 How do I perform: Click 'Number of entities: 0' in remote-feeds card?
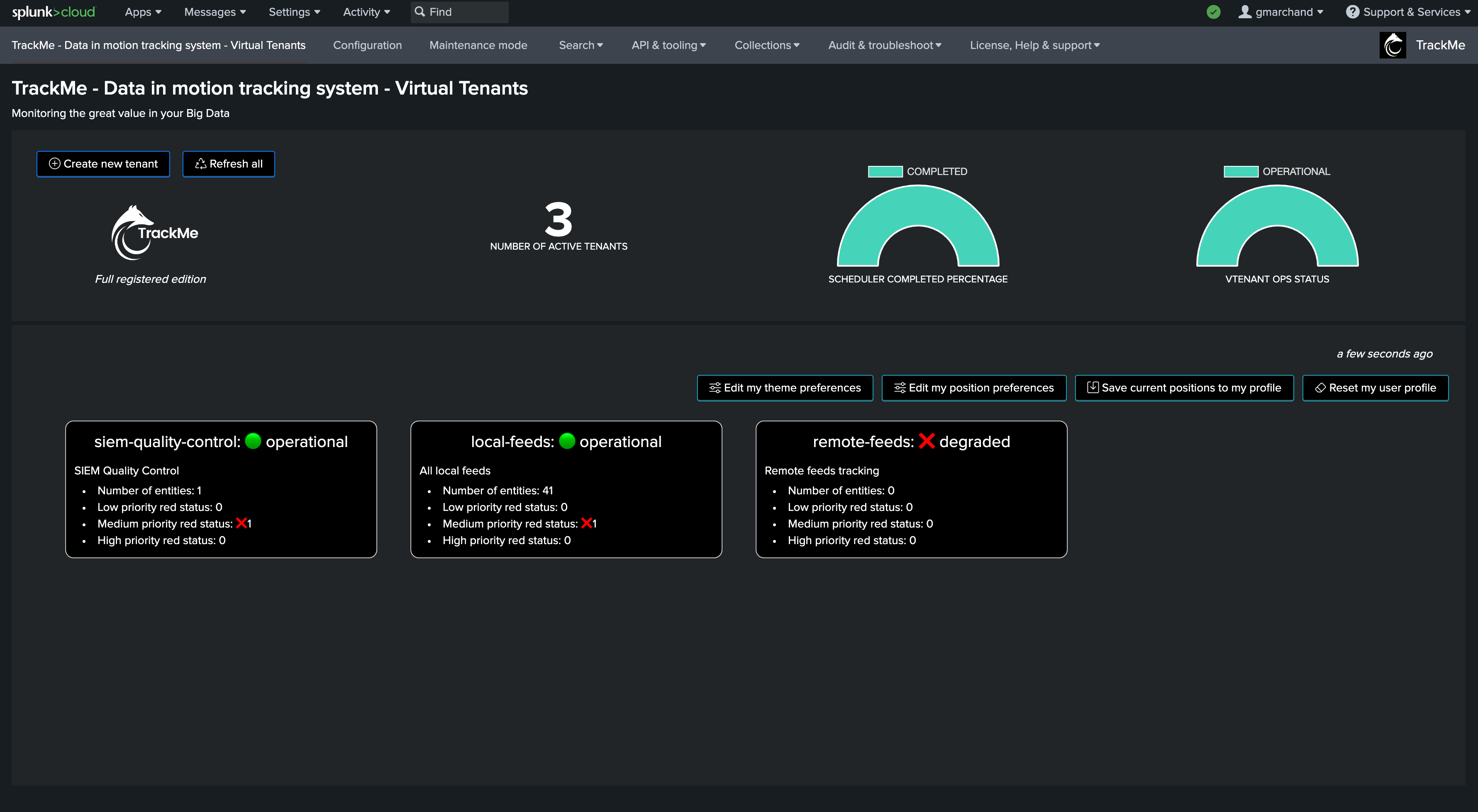point(841,490)
